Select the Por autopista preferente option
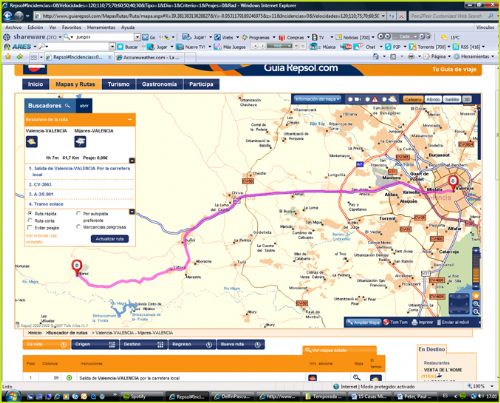Viewport: 500px width, 403px height. (x=78, y=213)
